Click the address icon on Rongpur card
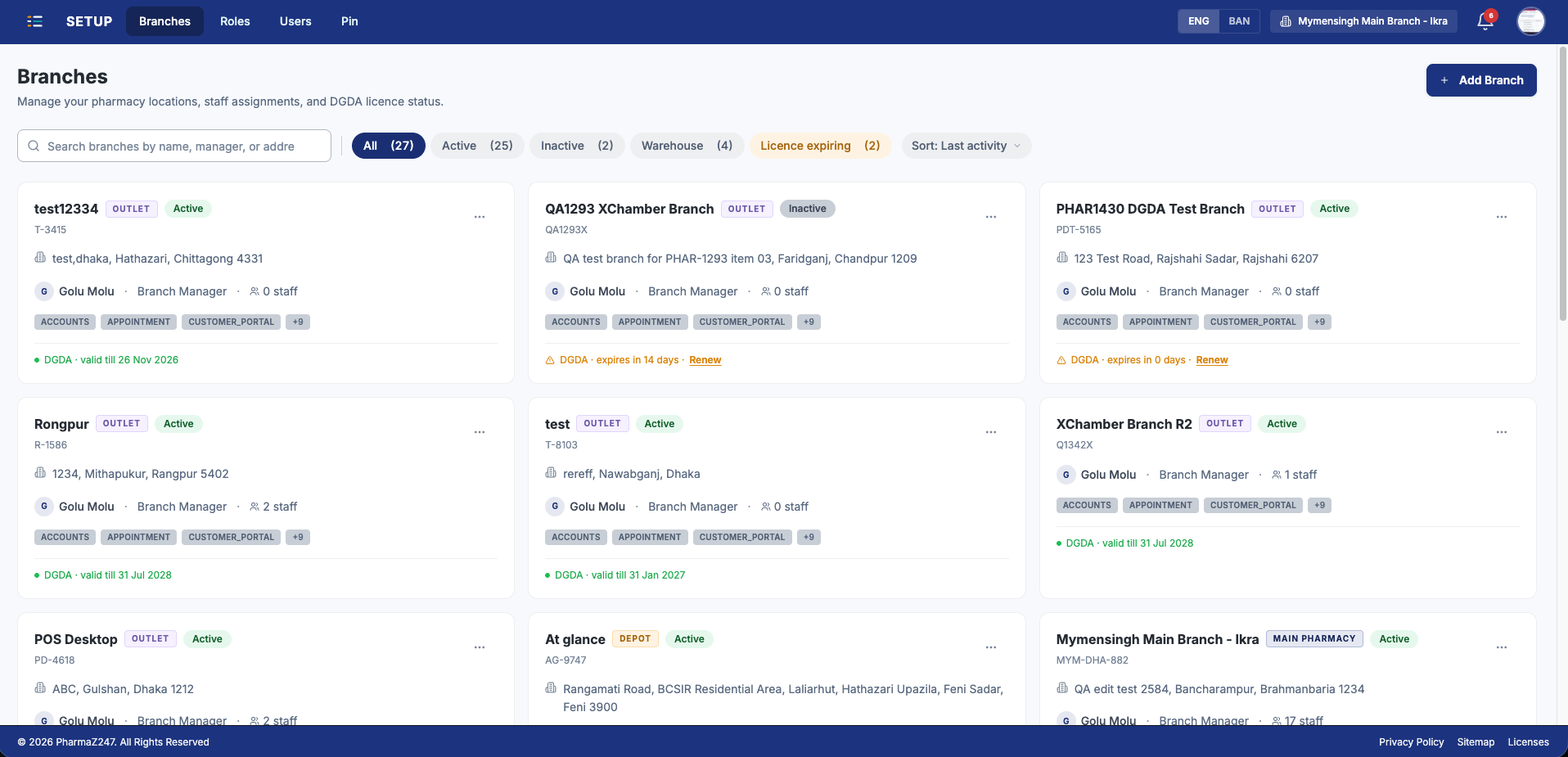This screenshot has height=757, width=1568. [40, 473]
